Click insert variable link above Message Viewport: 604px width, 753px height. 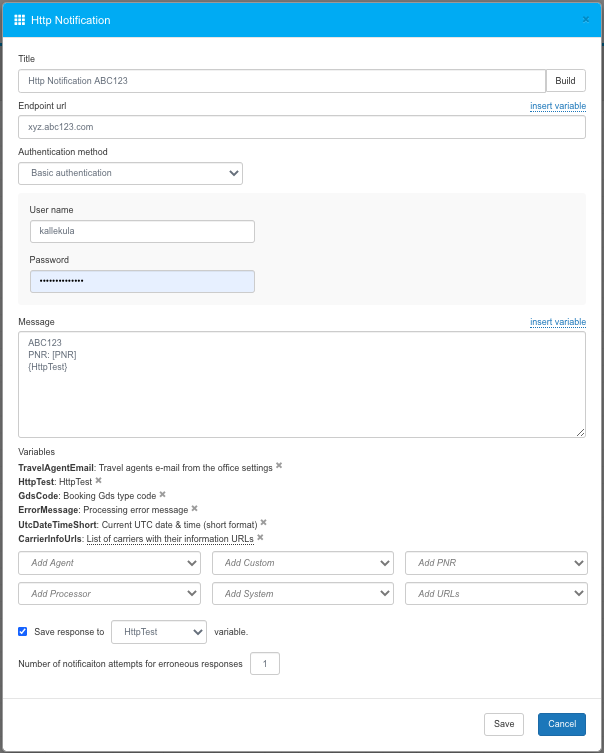(557, 322)
